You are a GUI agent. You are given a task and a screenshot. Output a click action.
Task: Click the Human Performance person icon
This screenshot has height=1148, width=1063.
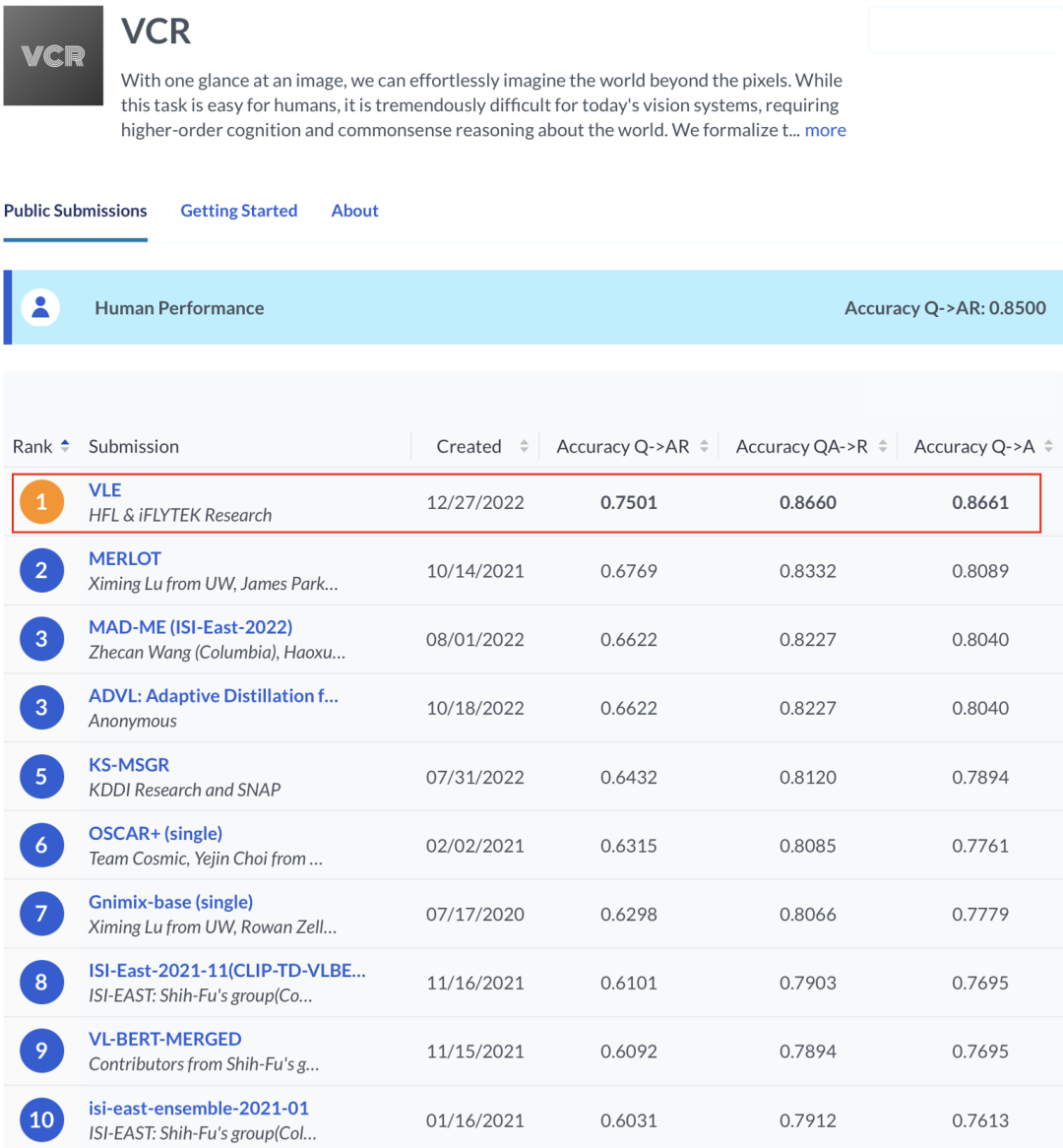[x=41, y=307]
